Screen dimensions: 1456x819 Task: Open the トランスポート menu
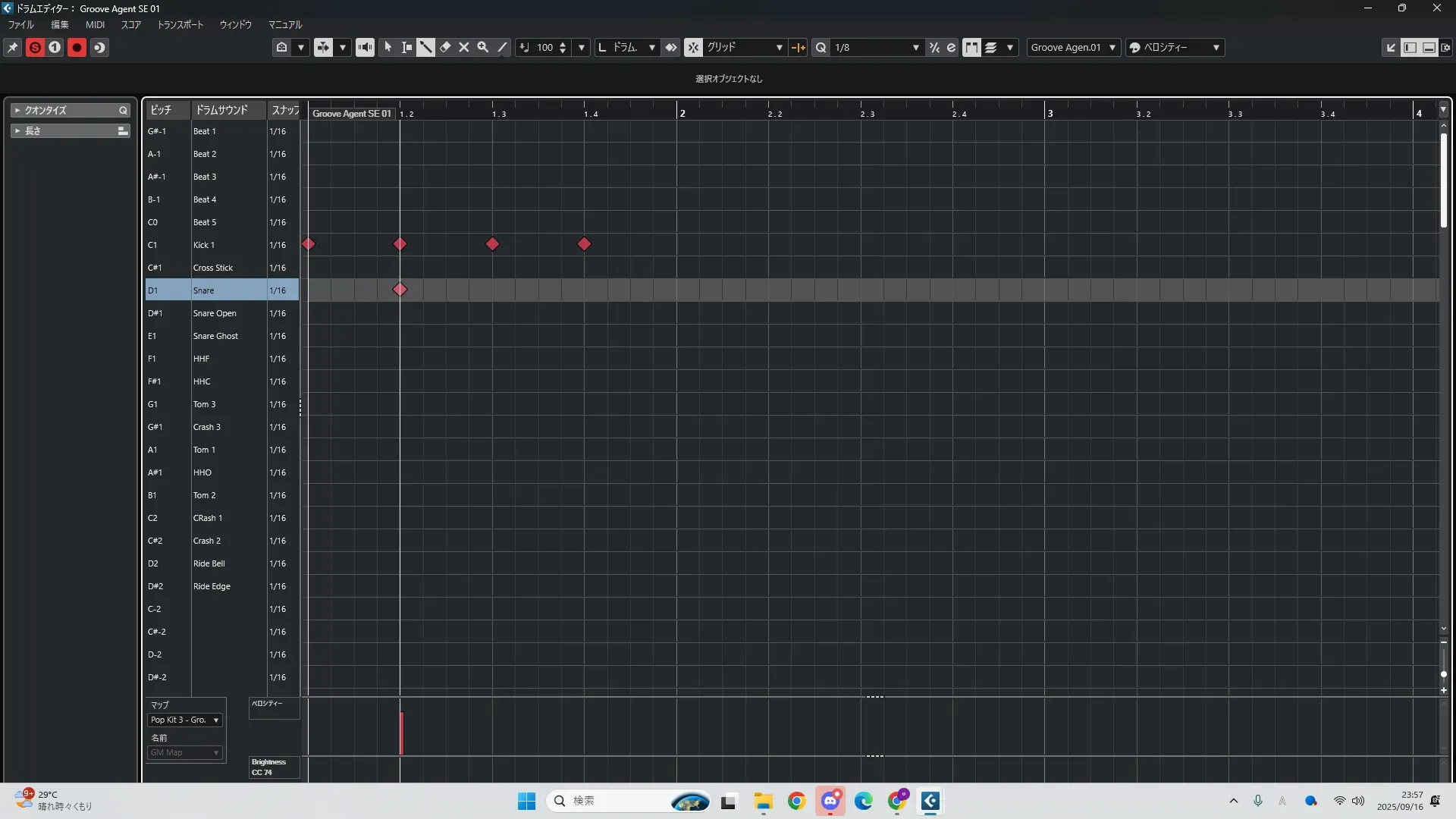pos(180,24)
